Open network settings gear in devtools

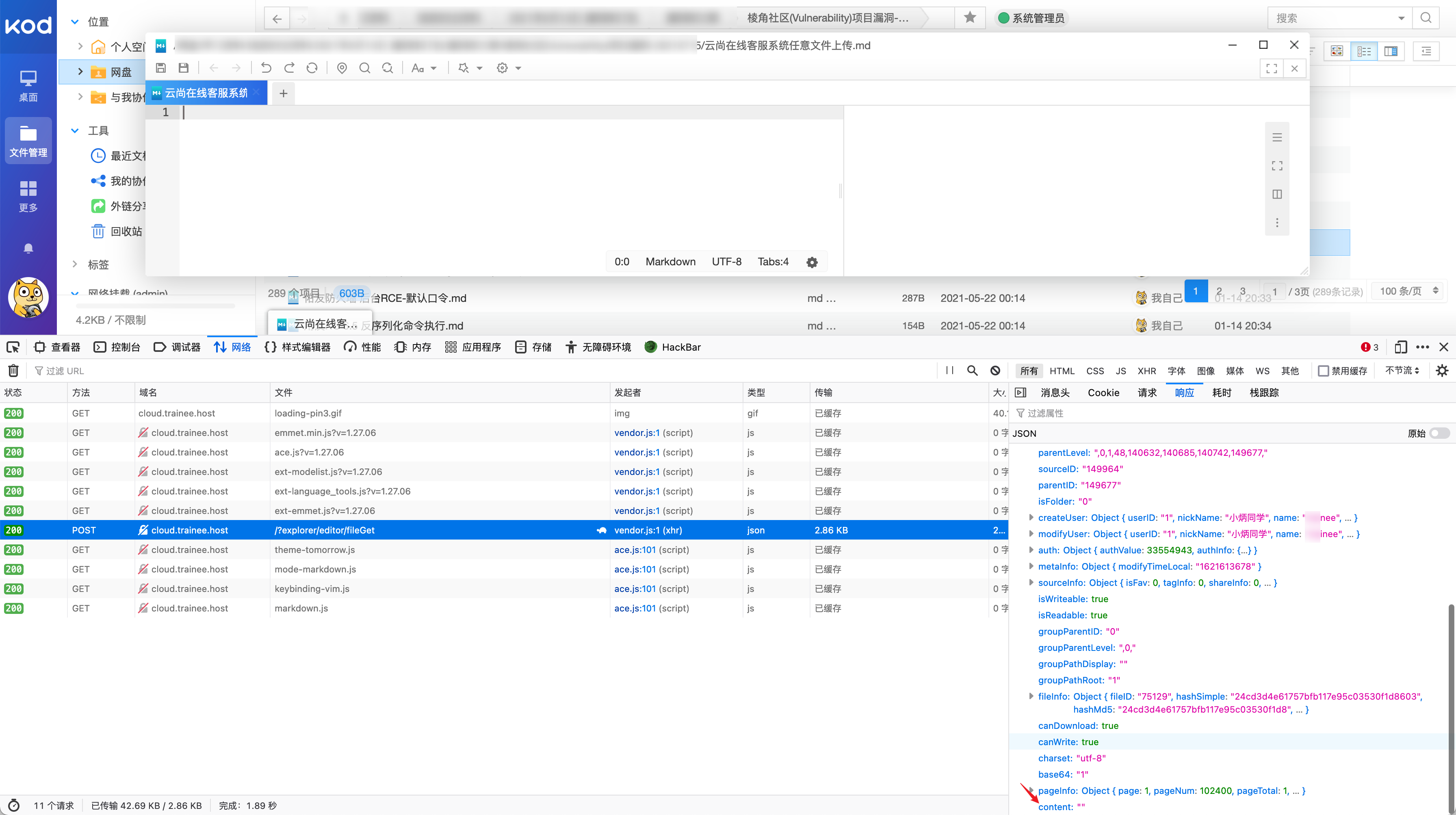pyautogui.click(x=1443, y=371)
